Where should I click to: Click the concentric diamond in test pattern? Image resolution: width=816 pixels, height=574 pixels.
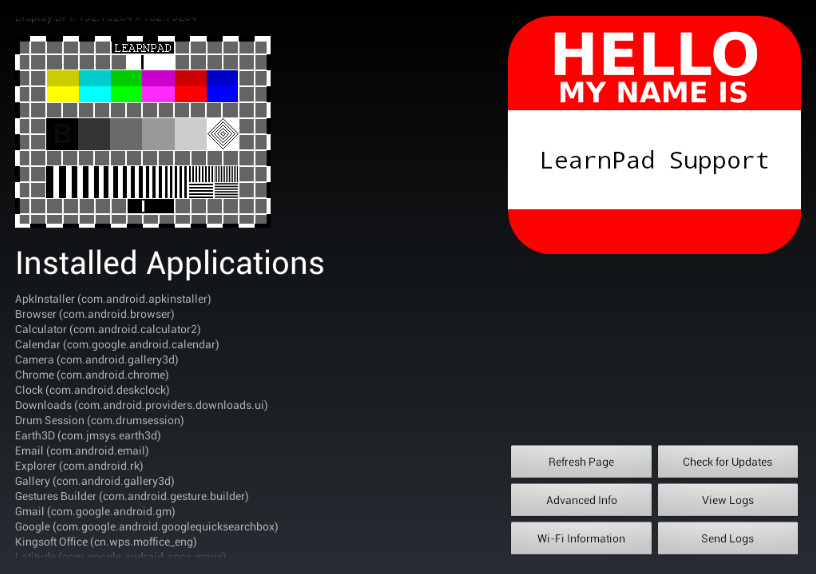pyautogui.click(x=223, y=134)
